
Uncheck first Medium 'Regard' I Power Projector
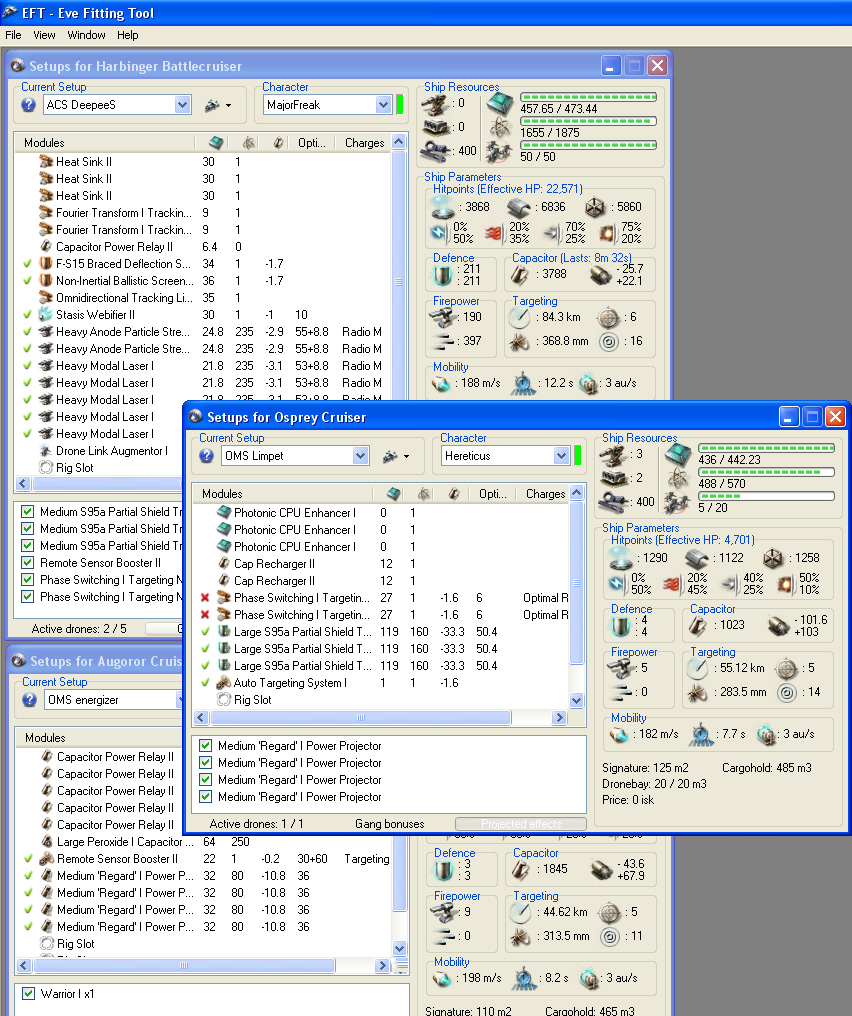206,746
